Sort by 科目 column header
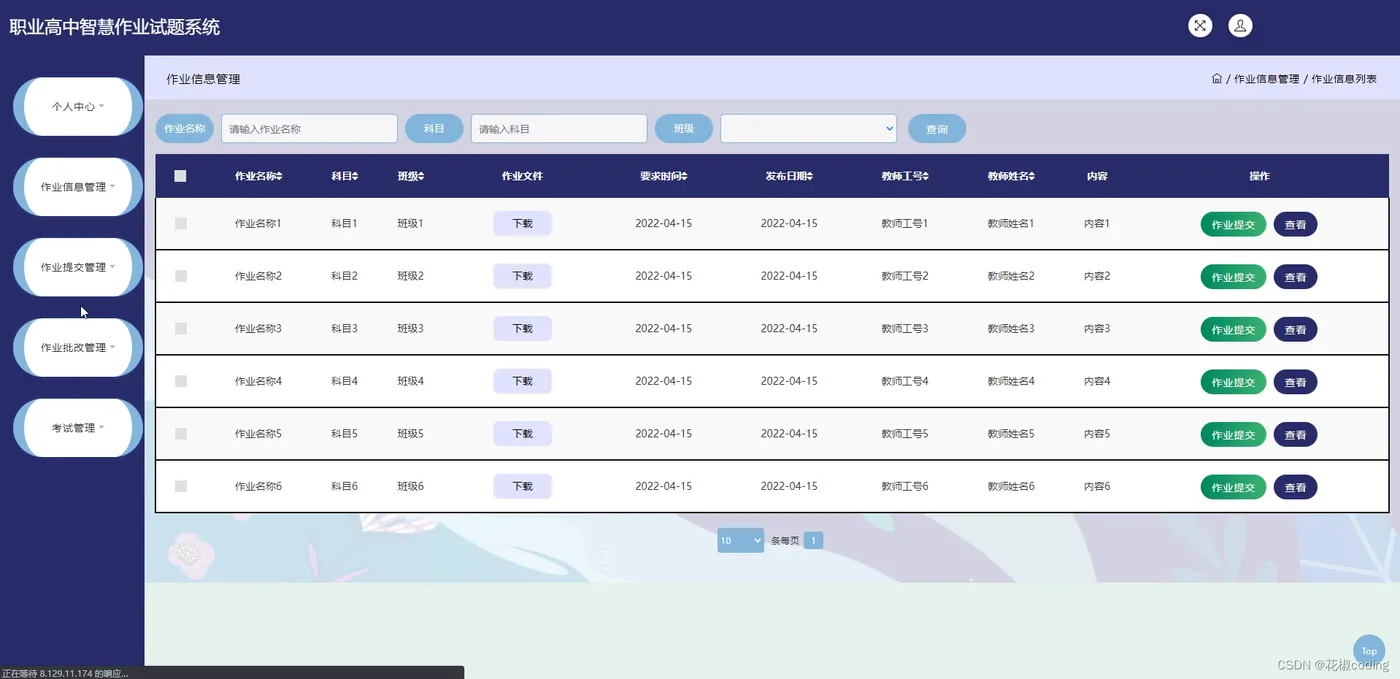 [345, 176]
